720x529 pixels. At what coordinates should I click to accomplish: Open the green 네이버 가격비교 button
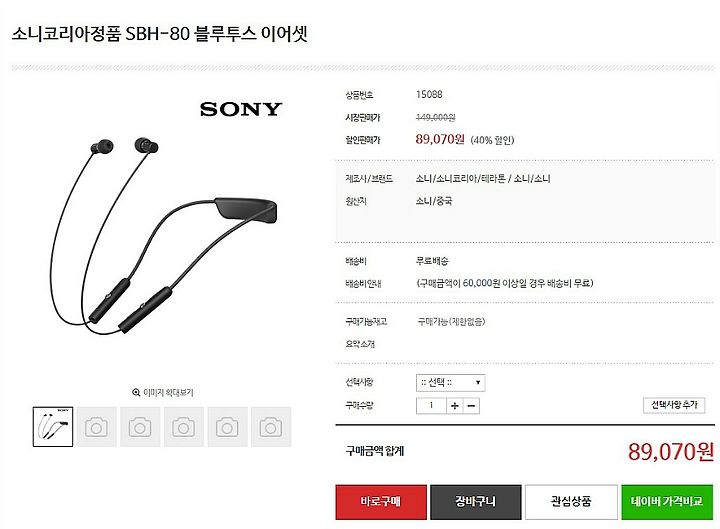[x=667, y=502]
